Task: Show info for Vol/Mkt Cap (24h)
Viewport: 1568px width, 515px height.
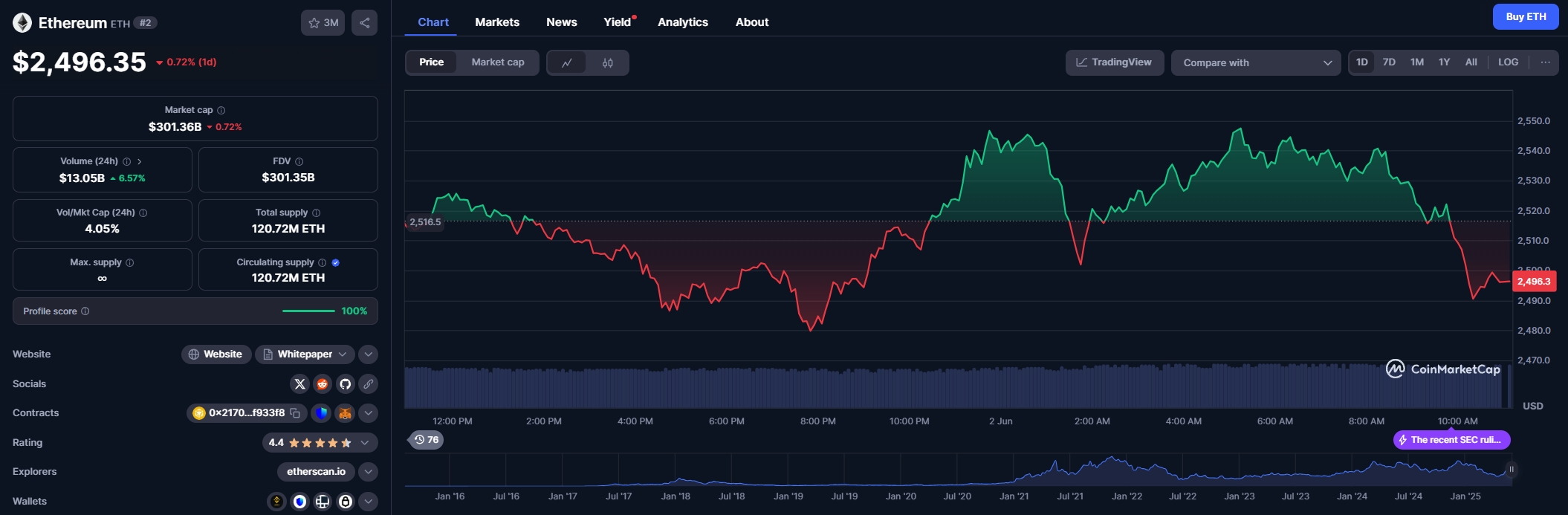Action: tap(143, 213)
